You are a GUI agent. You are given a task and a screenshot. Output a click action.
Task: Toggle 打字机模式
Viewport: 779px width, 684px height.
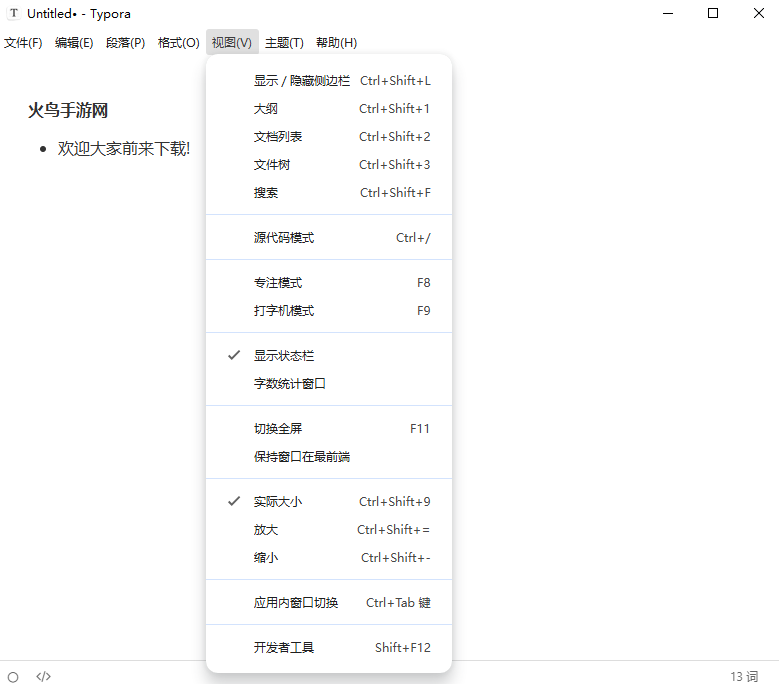tap(329, 310)
